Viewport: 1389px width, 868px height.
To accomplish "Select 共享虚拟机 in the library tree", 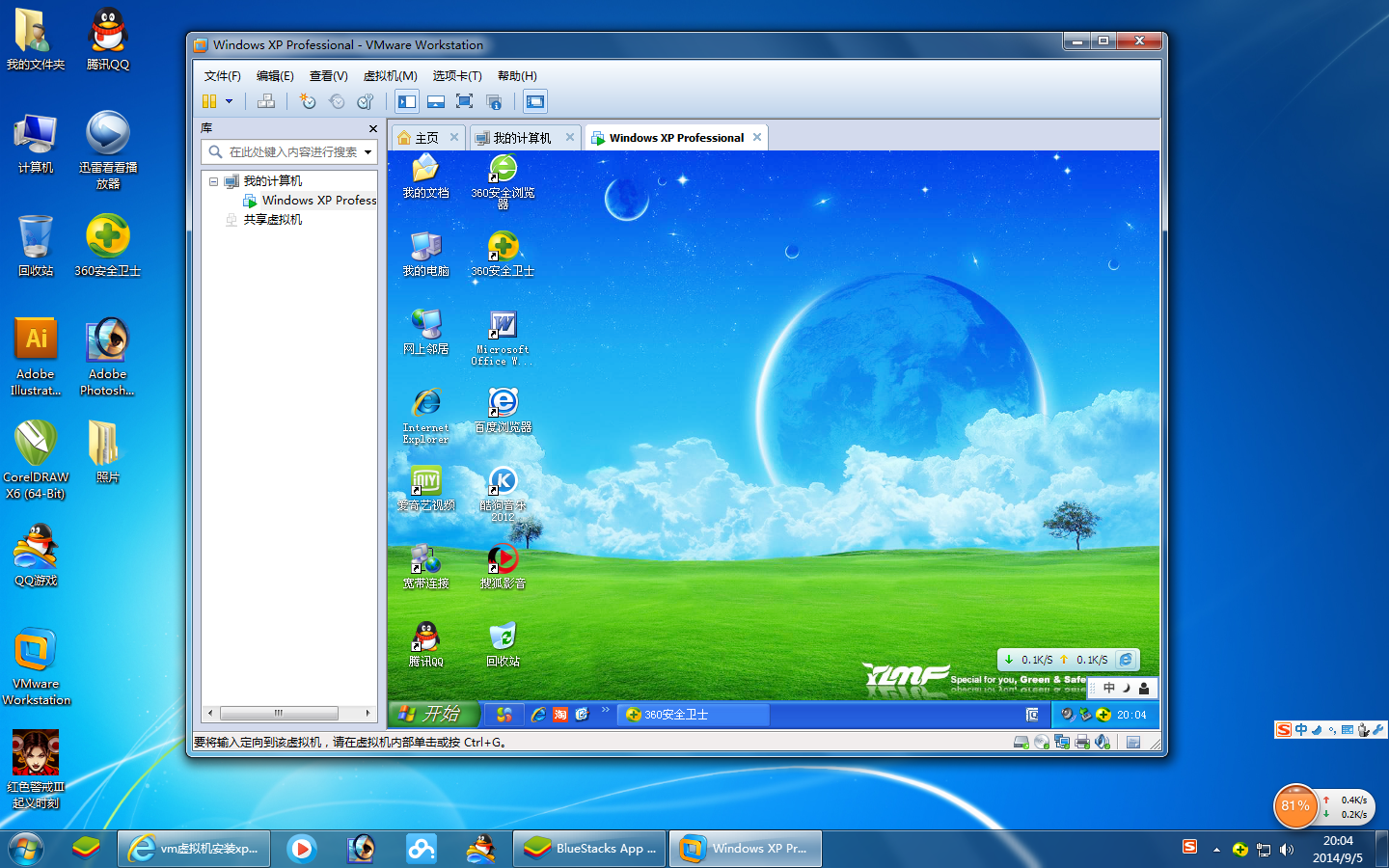I will (x=263, y=220).
